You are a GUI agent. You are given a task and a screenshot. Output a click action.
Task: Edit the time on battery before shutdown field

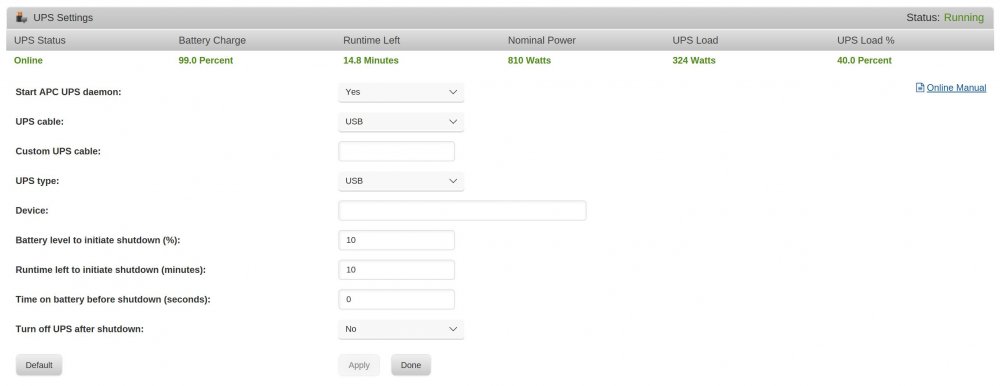(397, 299)
